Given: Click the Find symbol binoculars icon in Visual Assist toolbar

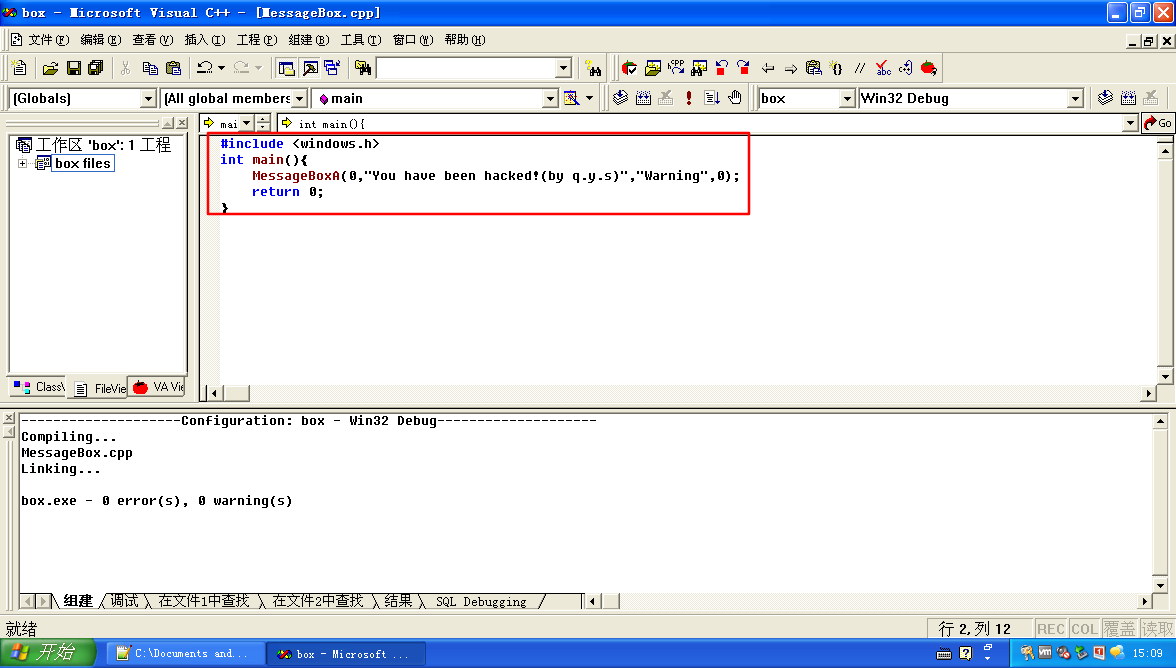Looking at the screenshot, I should coord(699,68).
